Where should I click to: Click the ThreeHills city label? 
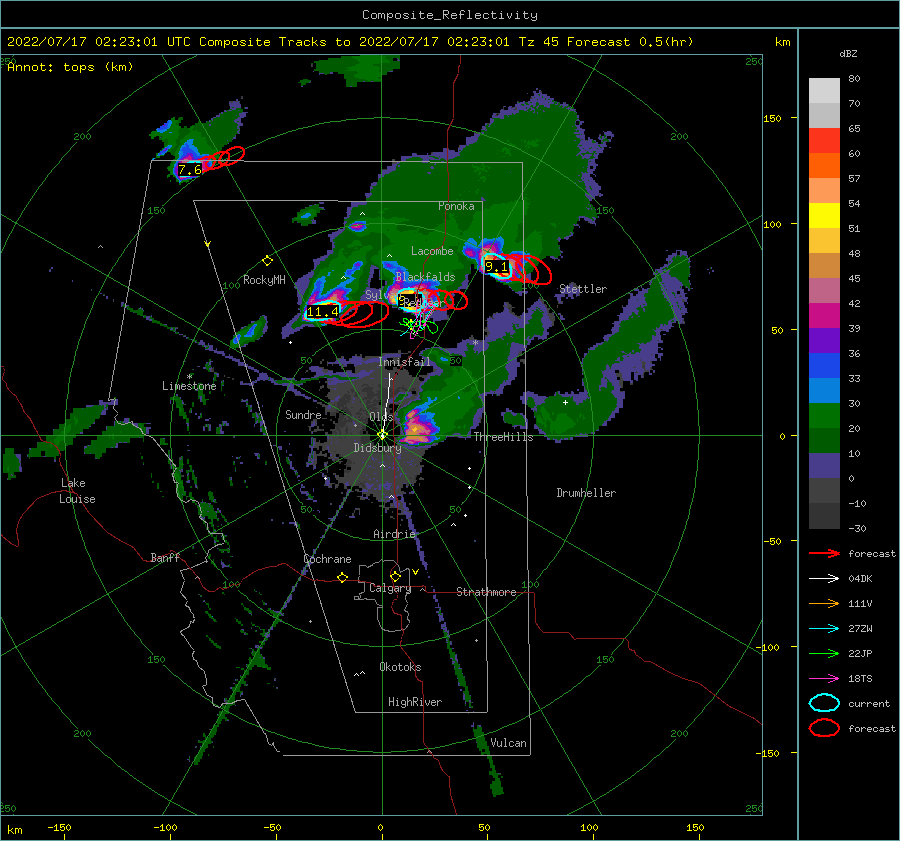503,437
